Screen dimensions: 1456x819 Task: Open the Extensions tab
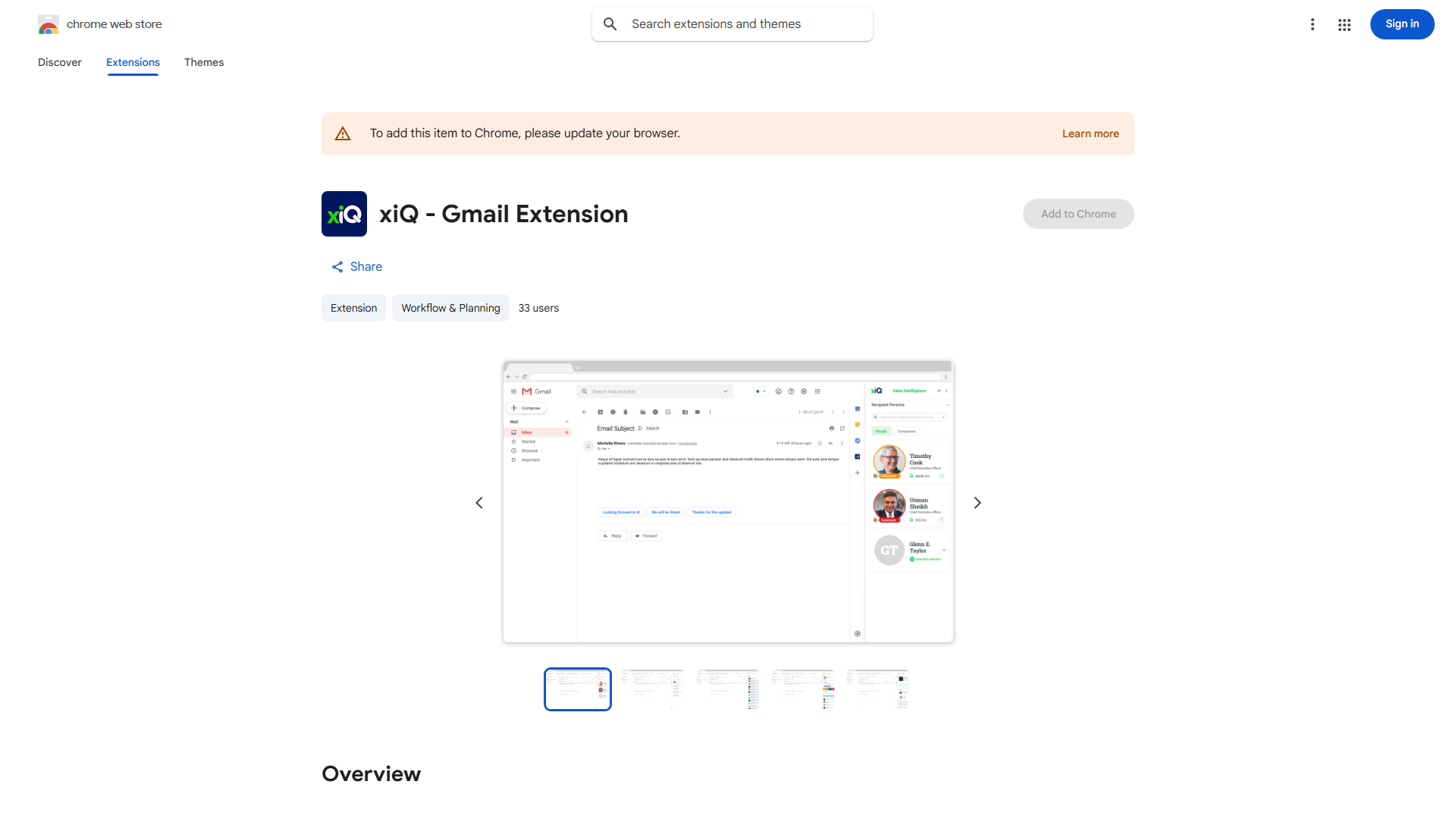pyautogui.click(x=133, y=62)
